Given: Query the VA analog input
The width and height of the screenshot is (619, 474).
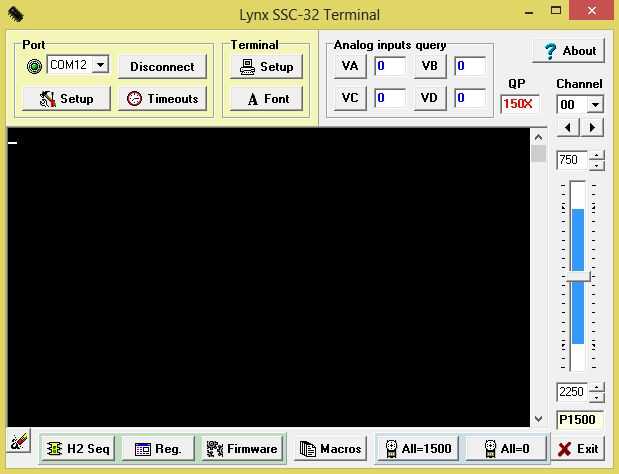Looking at the screenshot, I should coord(350,66).
